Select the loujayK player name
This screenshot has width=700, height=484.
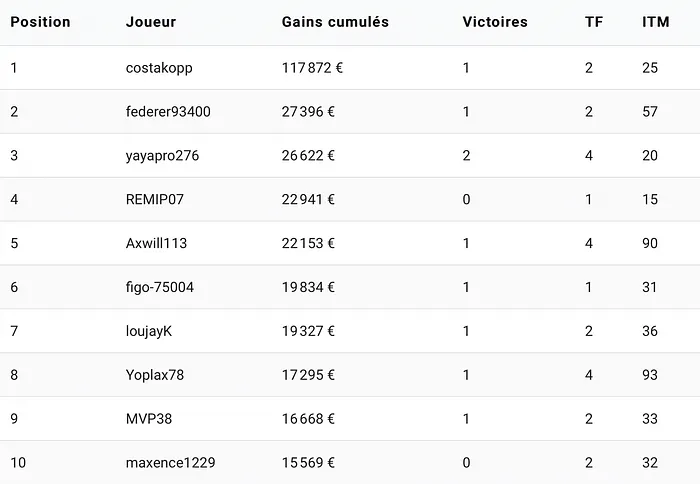[x=149, y=331]
